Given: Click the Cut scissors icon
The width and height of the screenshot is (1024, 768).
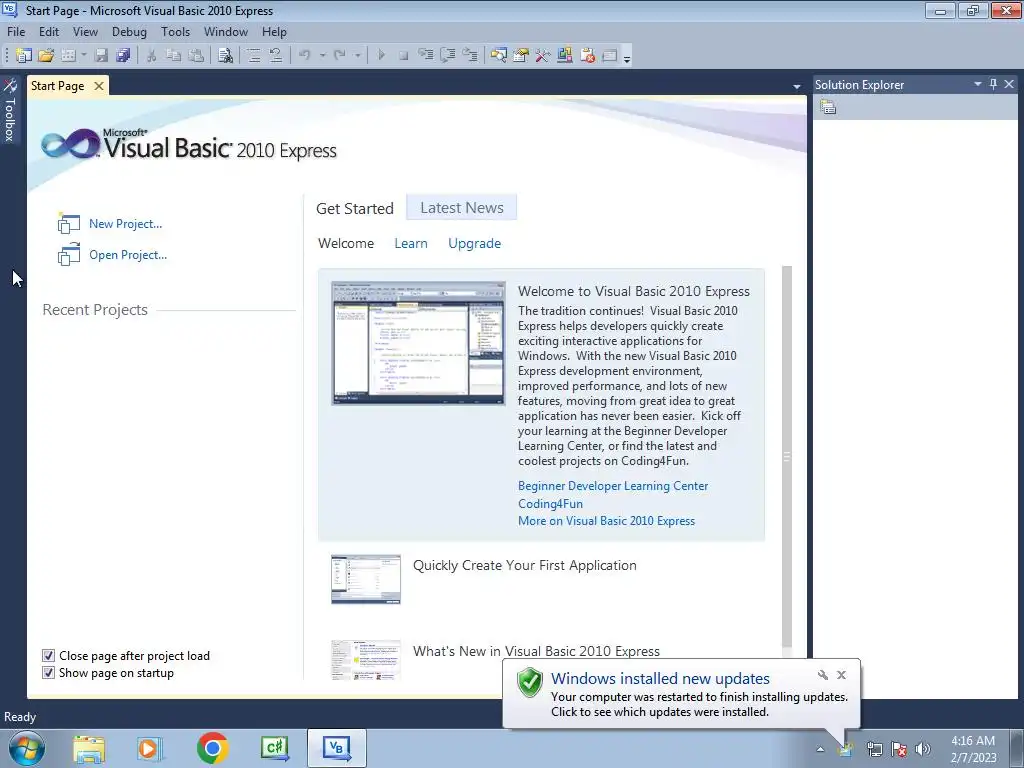Looking at the screenshot, I should tap(151, 56).
